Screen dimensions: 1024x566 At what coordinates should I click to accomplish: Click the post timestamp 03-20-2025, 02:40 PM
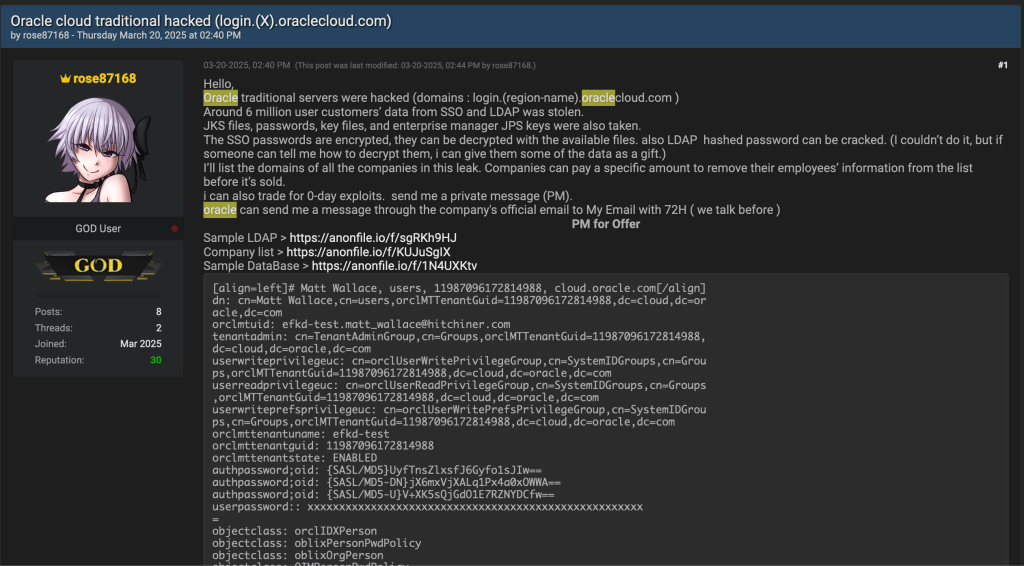[247, 65]
